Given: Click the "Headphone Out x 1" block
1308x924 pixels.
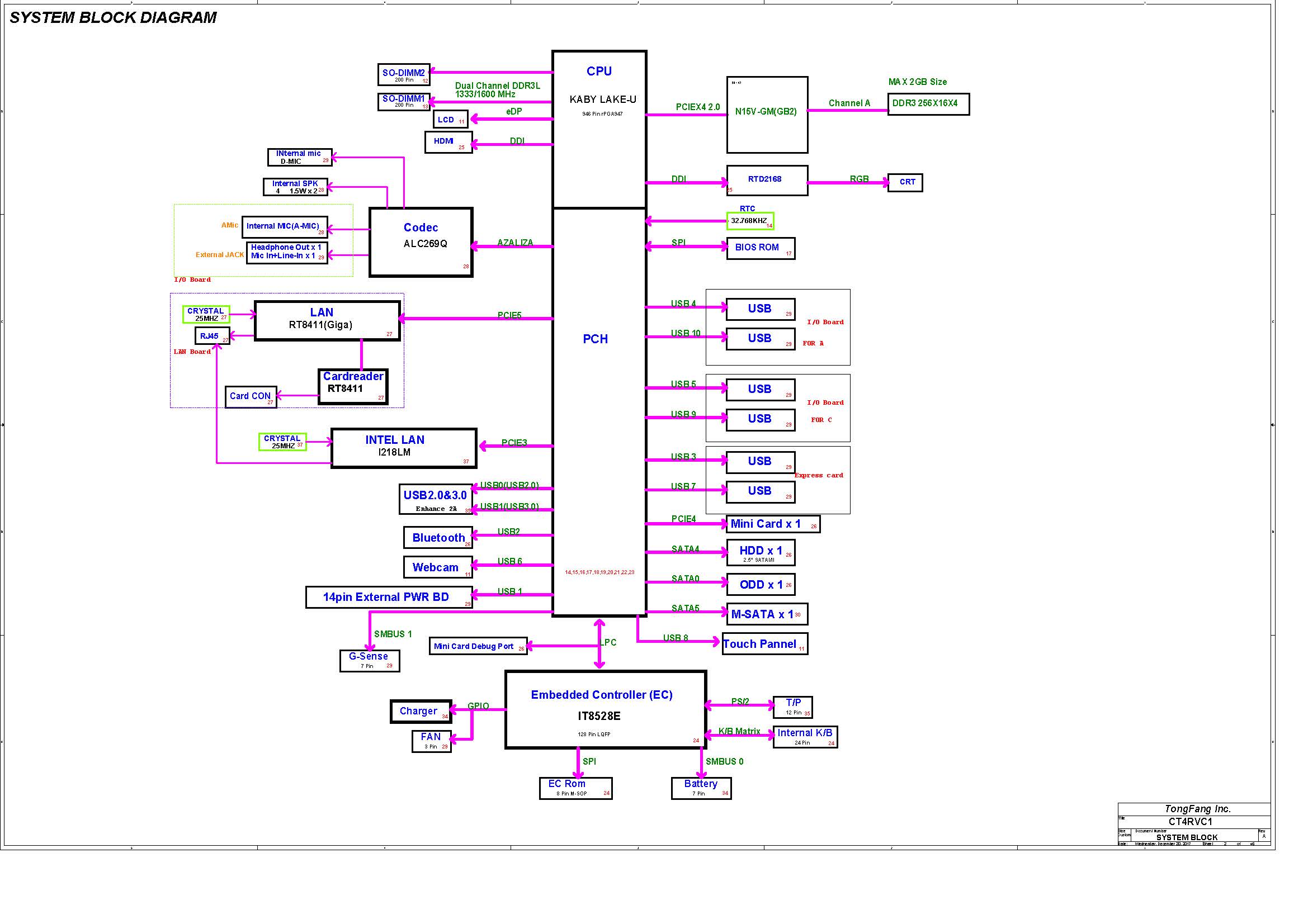Looking at the screenshot, I should click(x=286, y=252).
